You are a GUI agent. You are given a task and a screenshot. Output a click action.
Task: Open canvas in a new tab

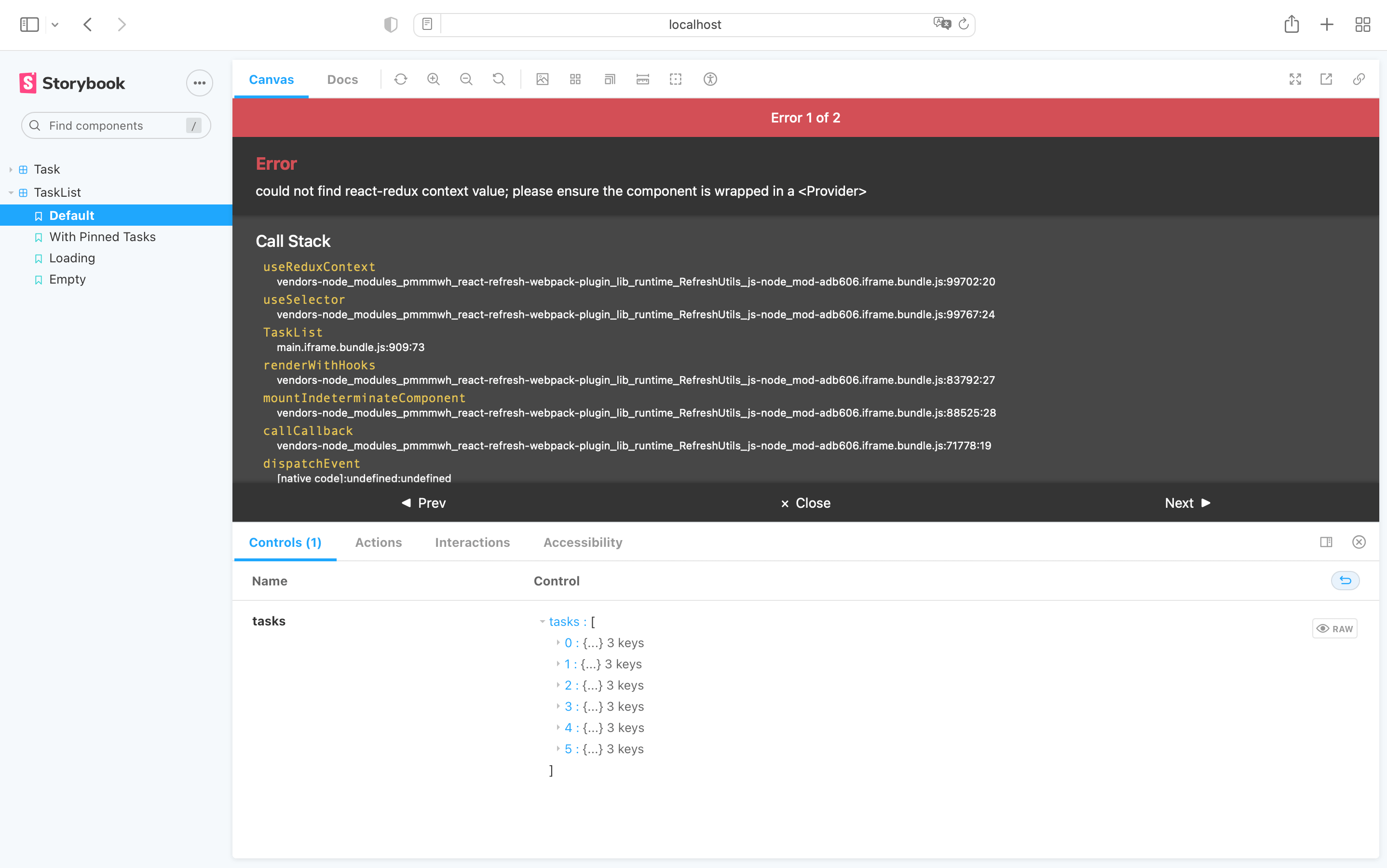(1326, 79)
